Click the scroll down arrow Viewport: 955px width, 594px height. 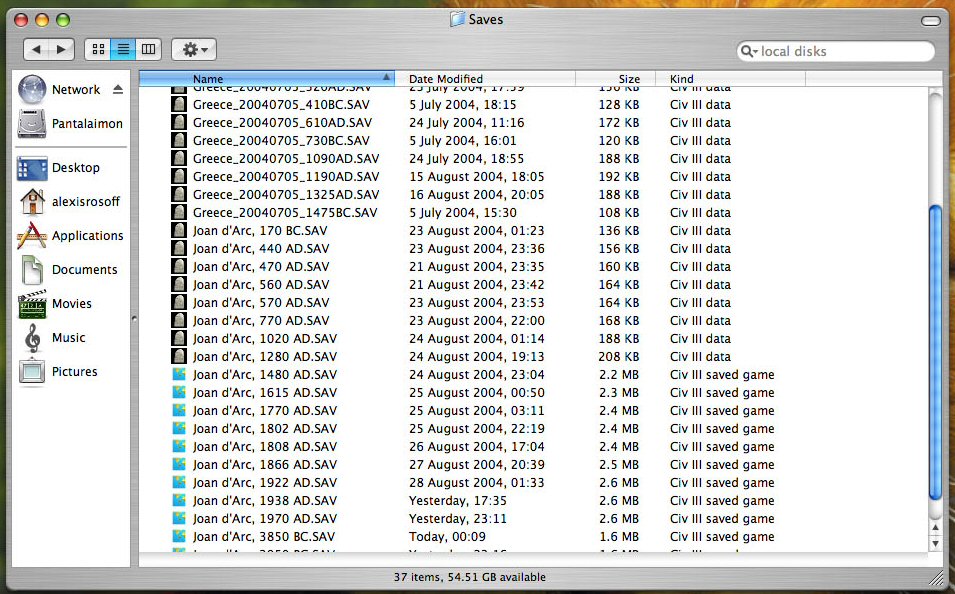coord(936,543)
